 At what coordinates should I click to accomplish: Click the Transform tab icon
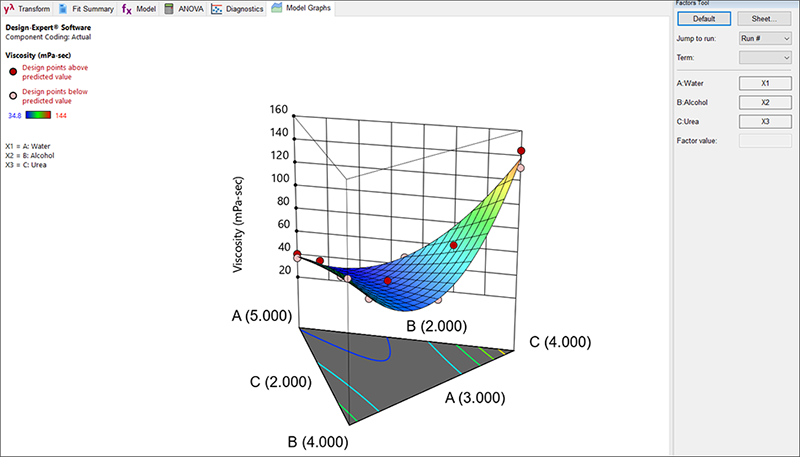click(x=9, y=8)
